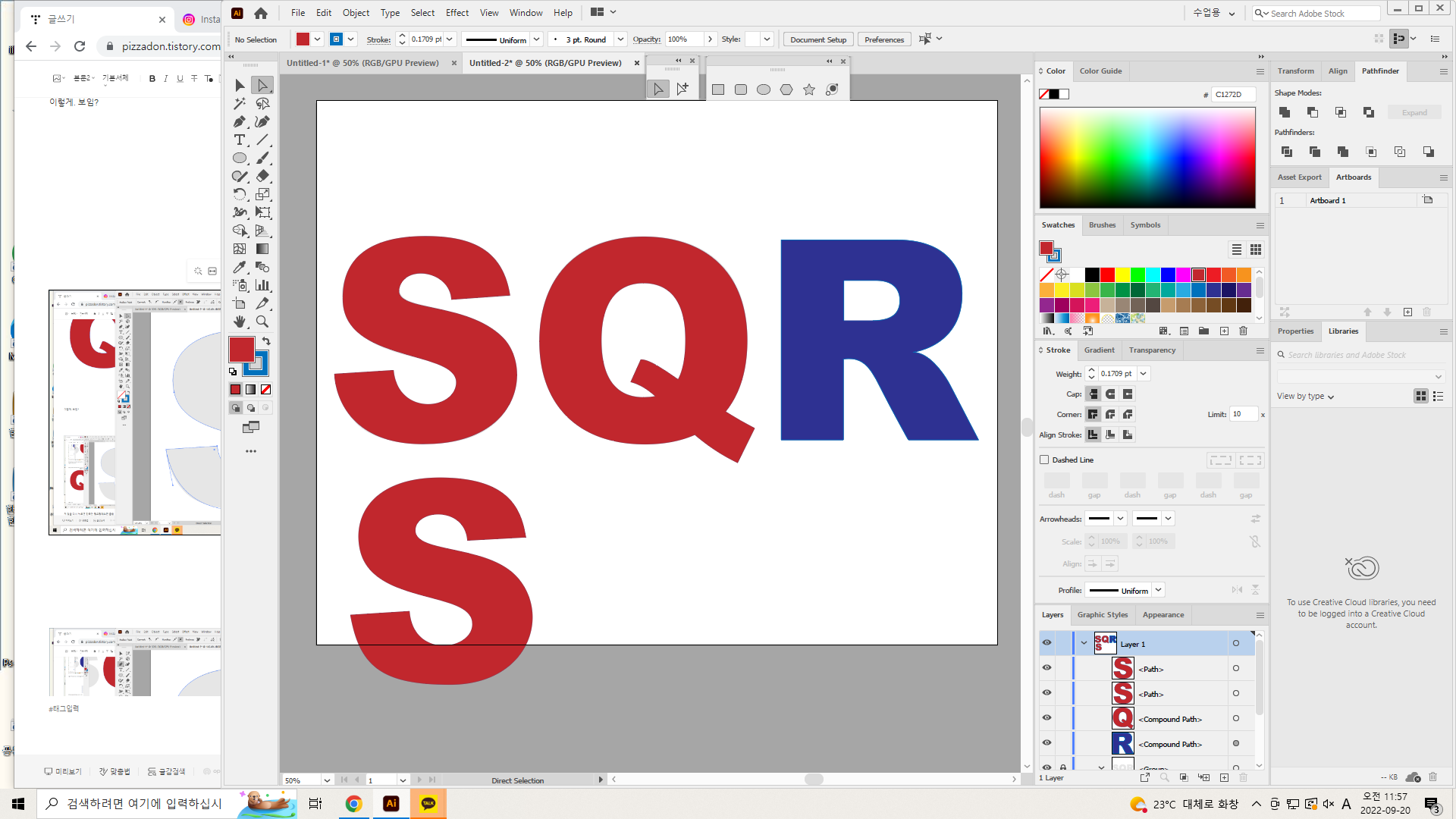Hide the second S path layer

click(x=1046, y=693)
